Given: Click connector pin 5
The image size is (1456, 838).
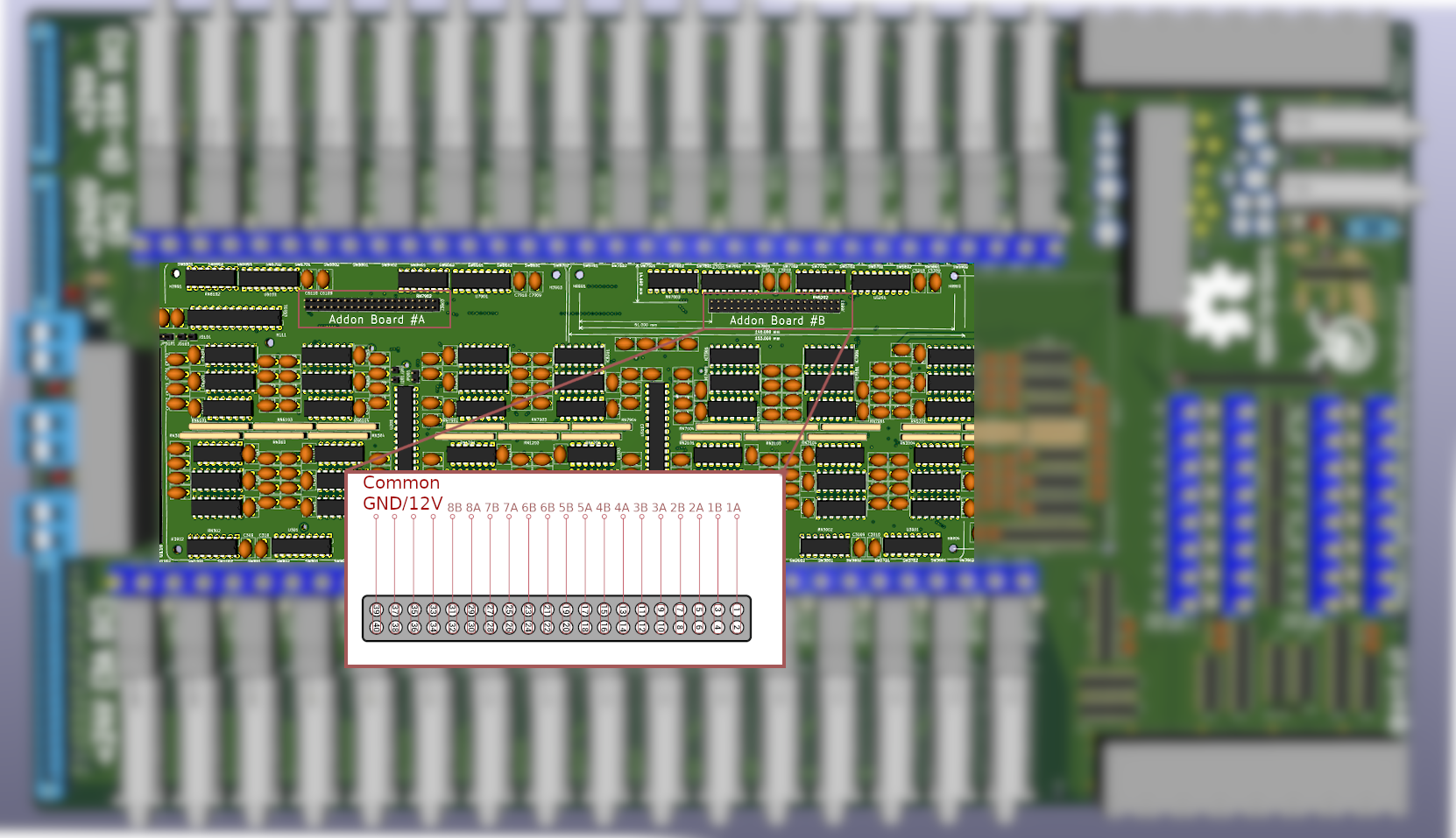Looking at the screenshot, I should [699, 609].
